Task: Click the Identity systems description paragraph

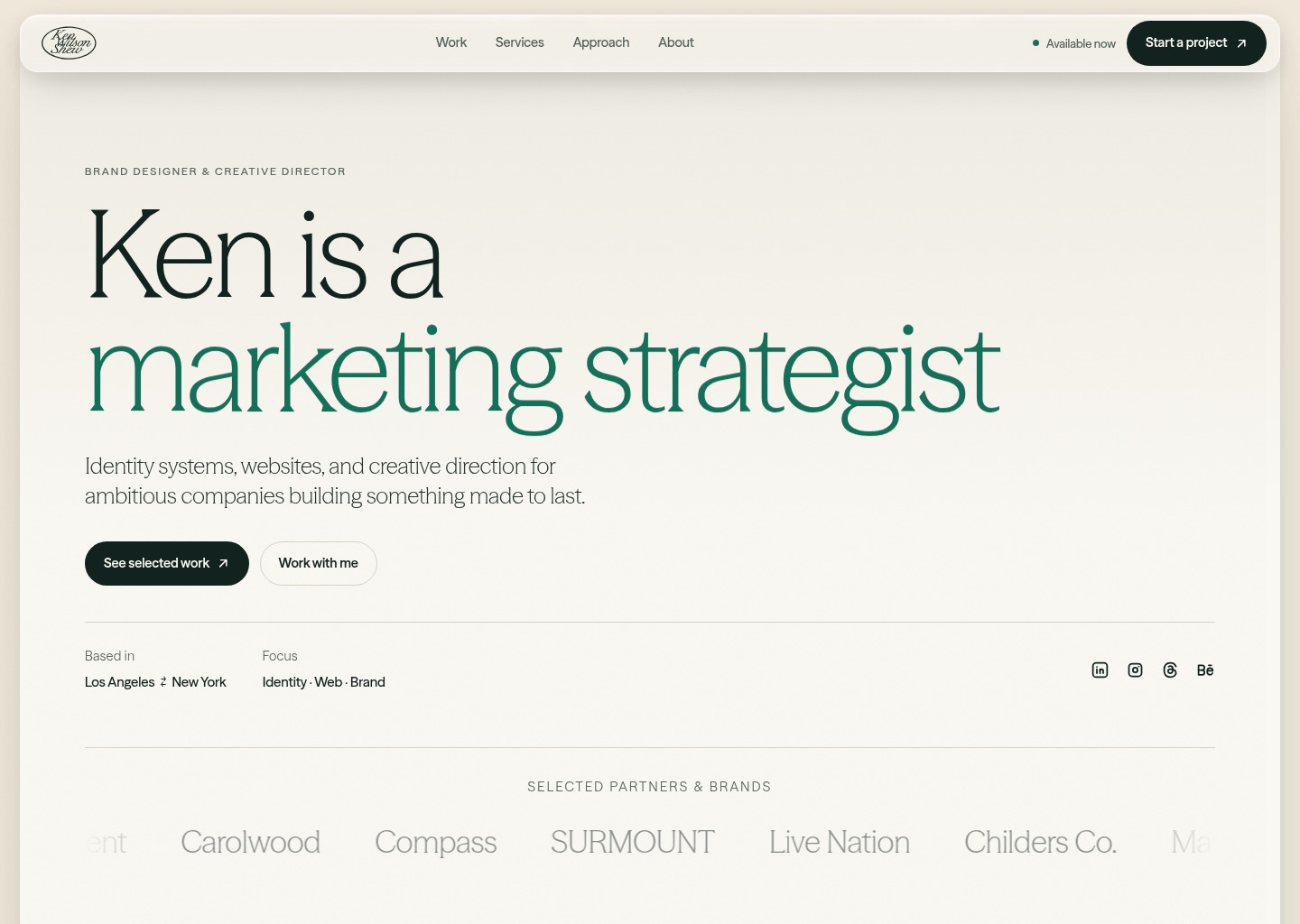Action: pyautogui.click(x=335, y=481)
